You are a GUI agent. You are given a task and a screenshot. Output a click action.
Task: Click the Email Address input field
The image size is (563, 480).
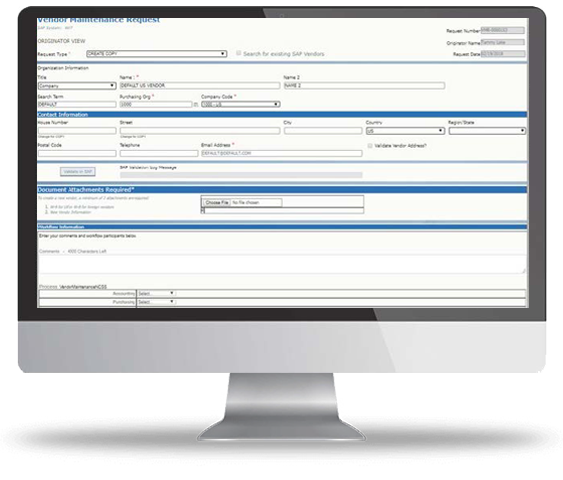coord(282,153)
